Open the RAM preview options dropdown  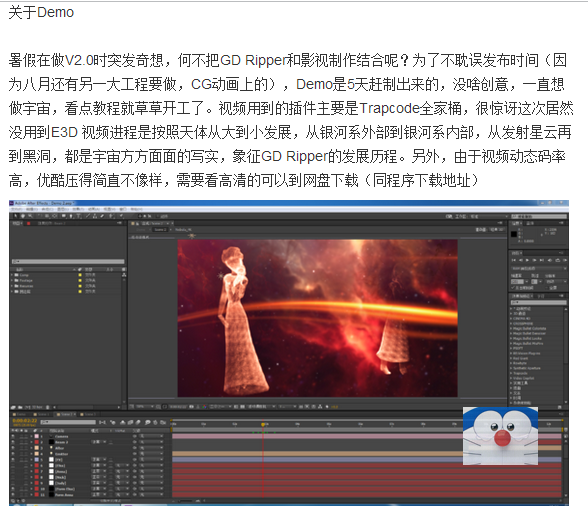coord(539,269)
